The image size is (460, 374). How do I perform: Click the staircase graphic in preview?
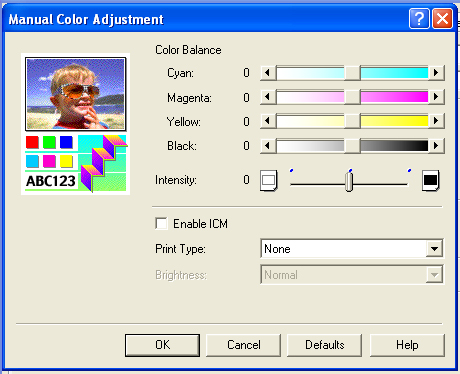103,163
